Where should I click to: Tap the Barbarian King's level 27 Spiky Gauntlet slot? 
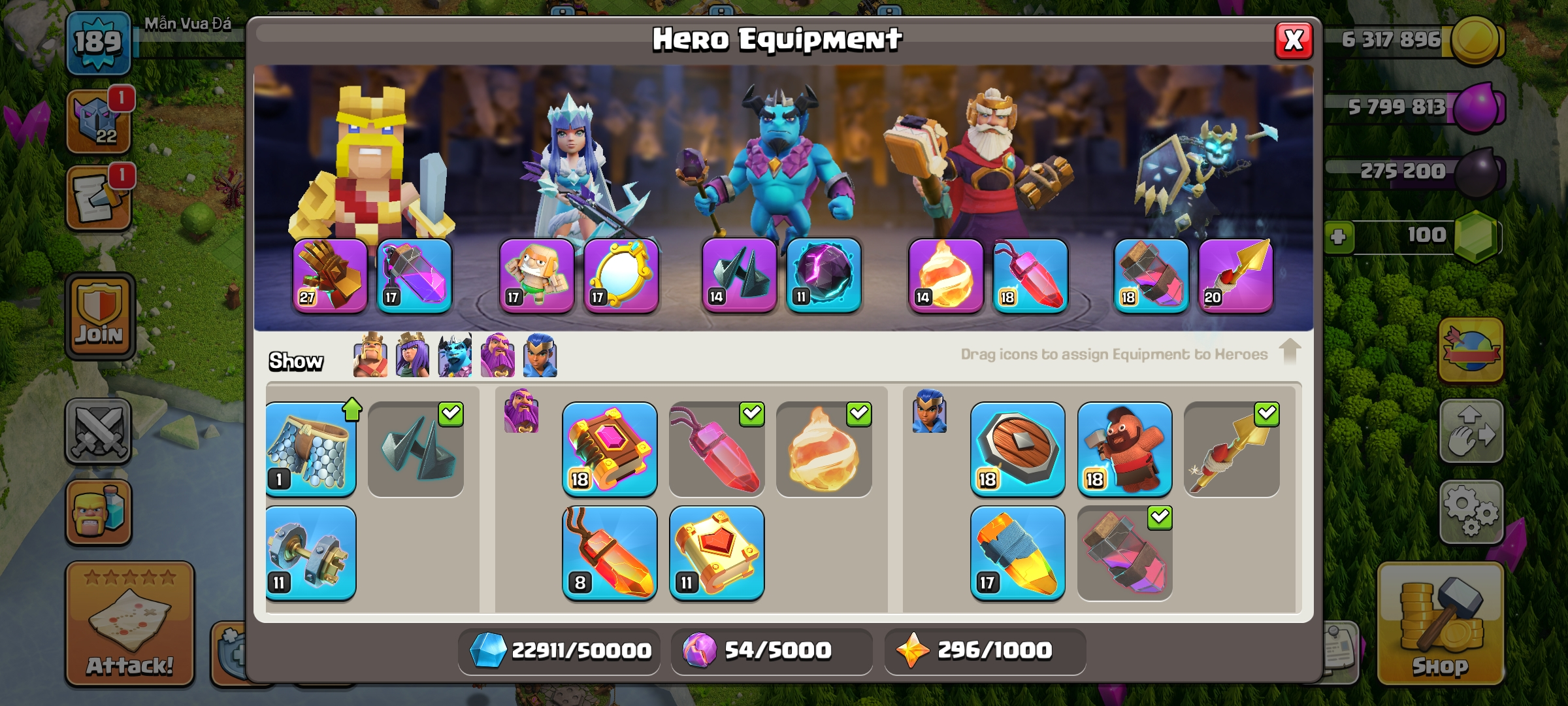(x=330, y=275)
